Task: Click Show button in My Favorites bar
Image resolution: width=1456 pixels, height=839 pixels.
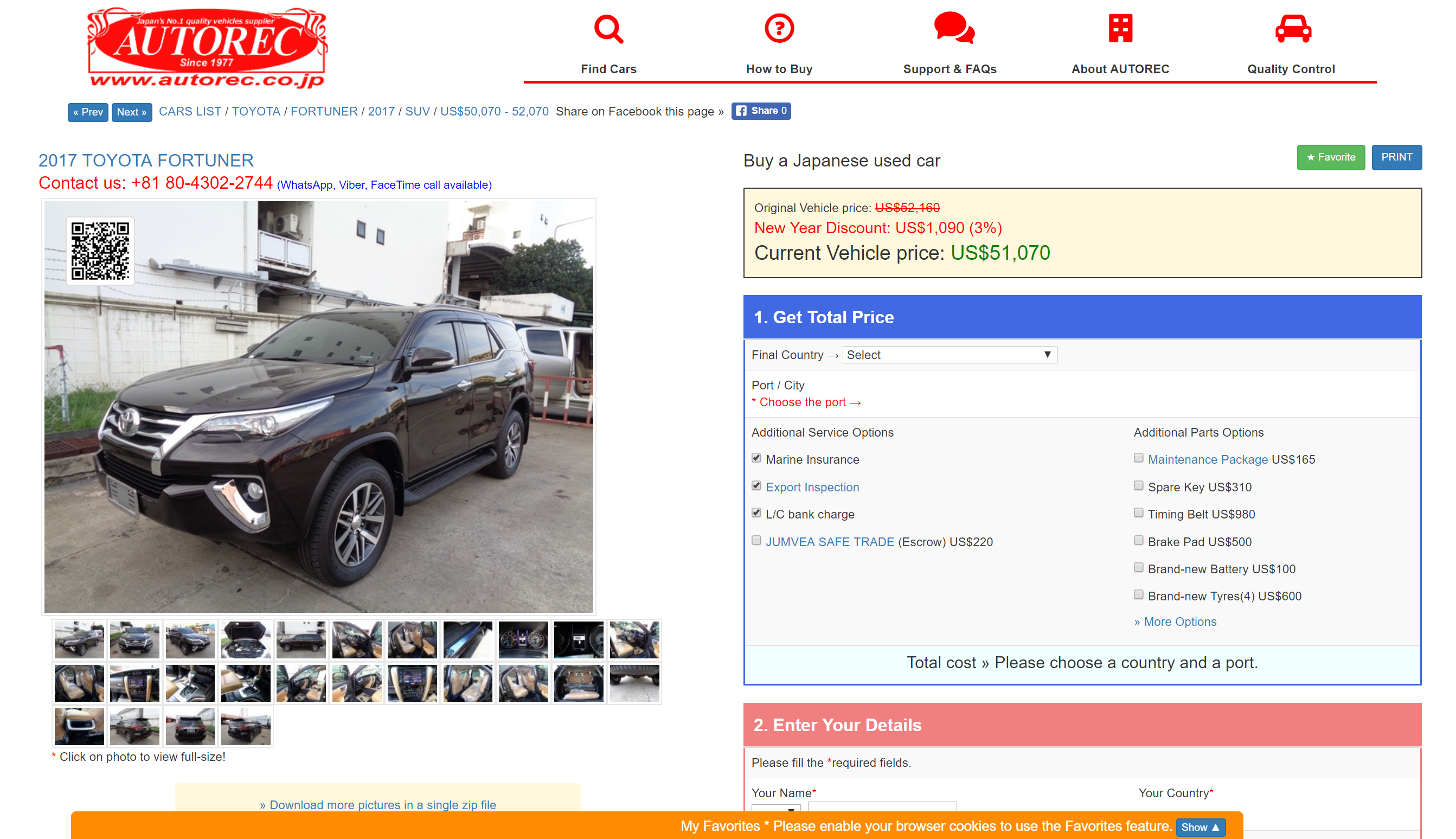Action: coord(1200,827)
